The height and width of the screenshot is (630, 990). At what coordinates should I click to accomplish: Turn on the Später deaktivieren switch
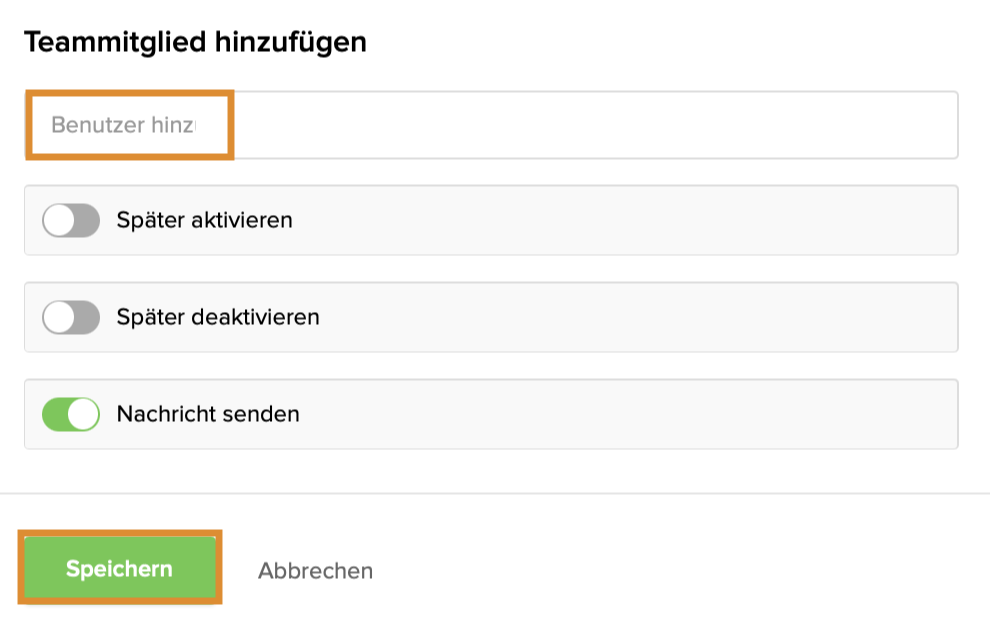(71, 318)
